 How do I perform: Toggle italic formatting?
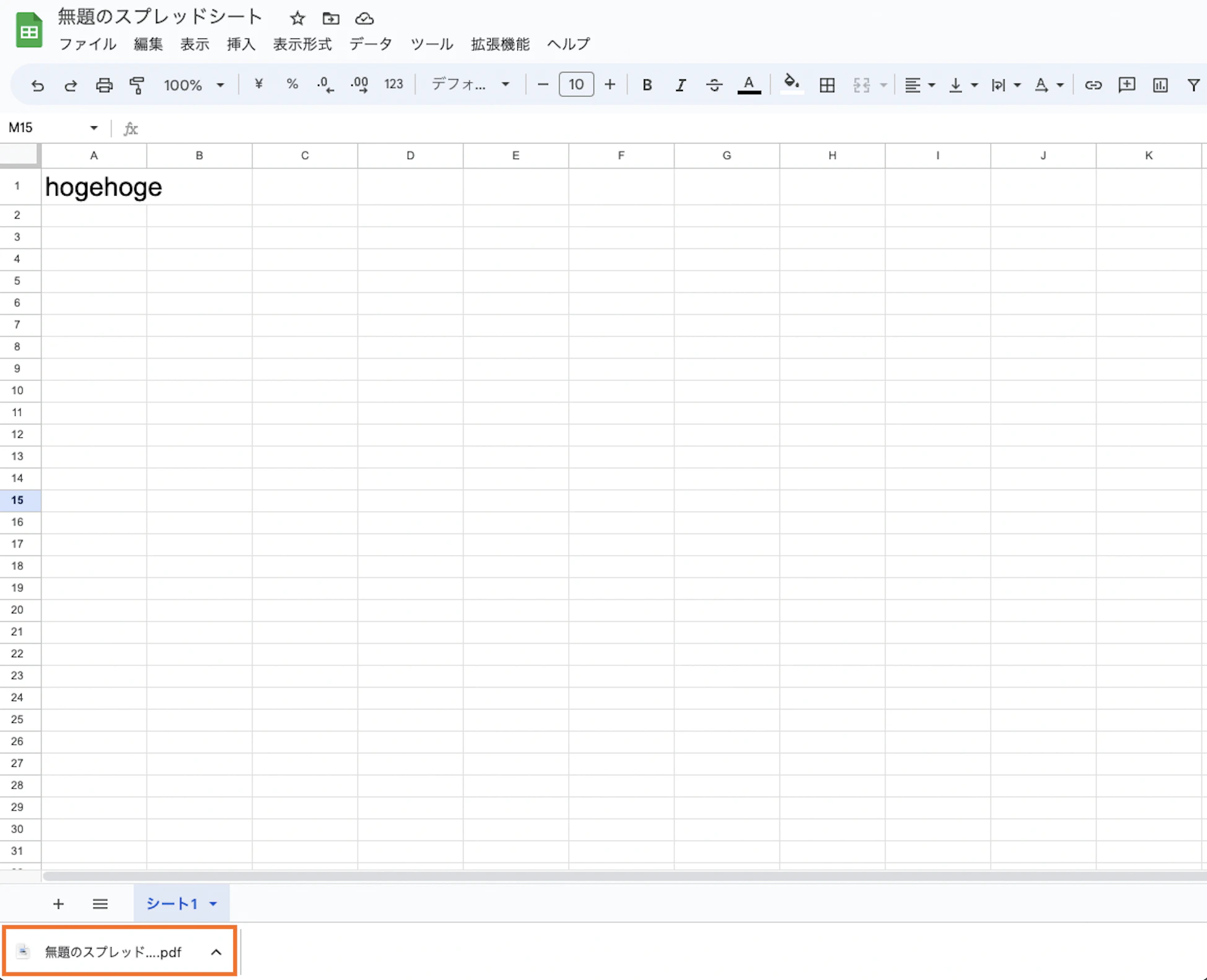coord(680,85)
